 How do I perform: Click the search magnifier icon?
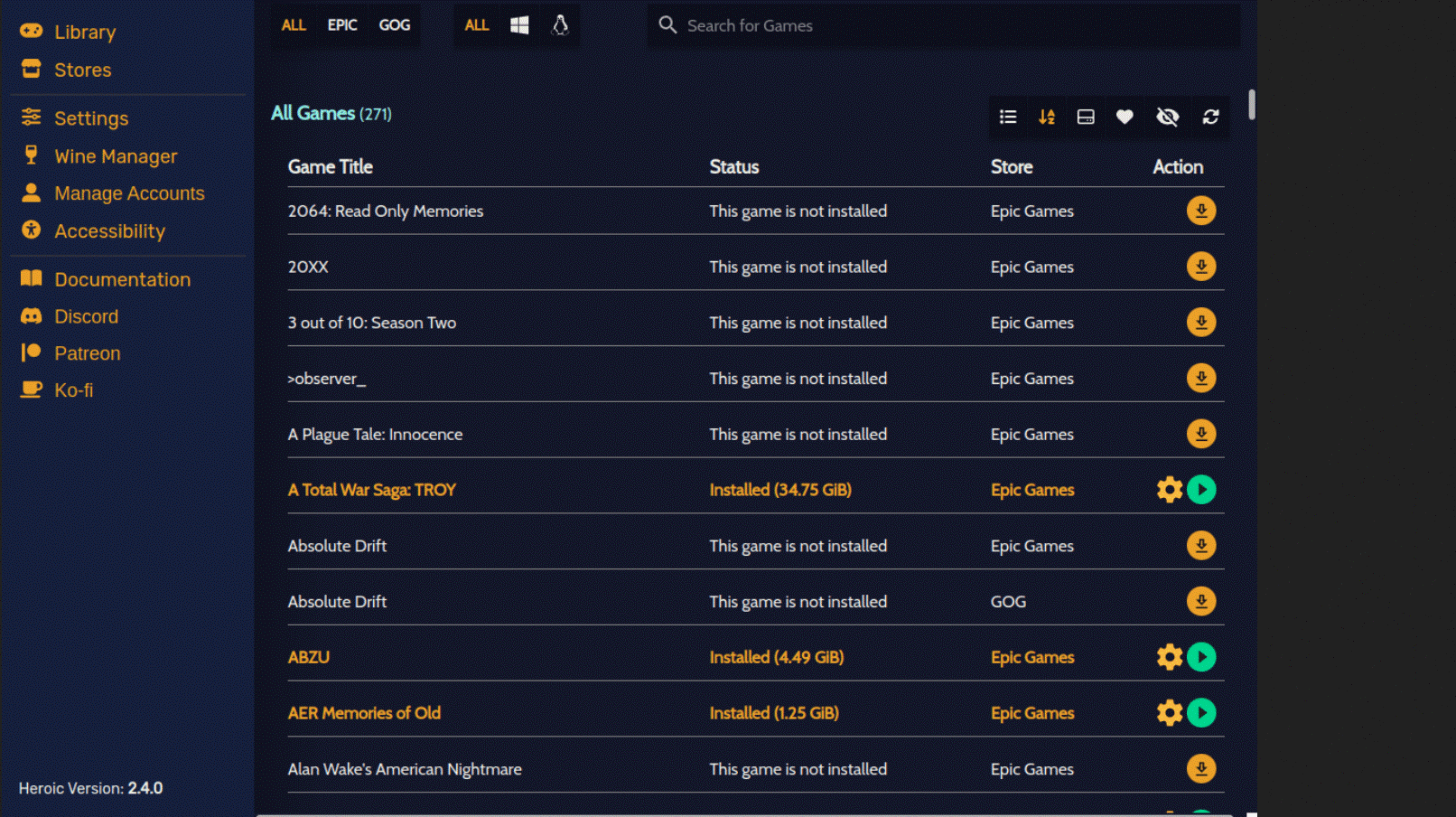[667, 24]
